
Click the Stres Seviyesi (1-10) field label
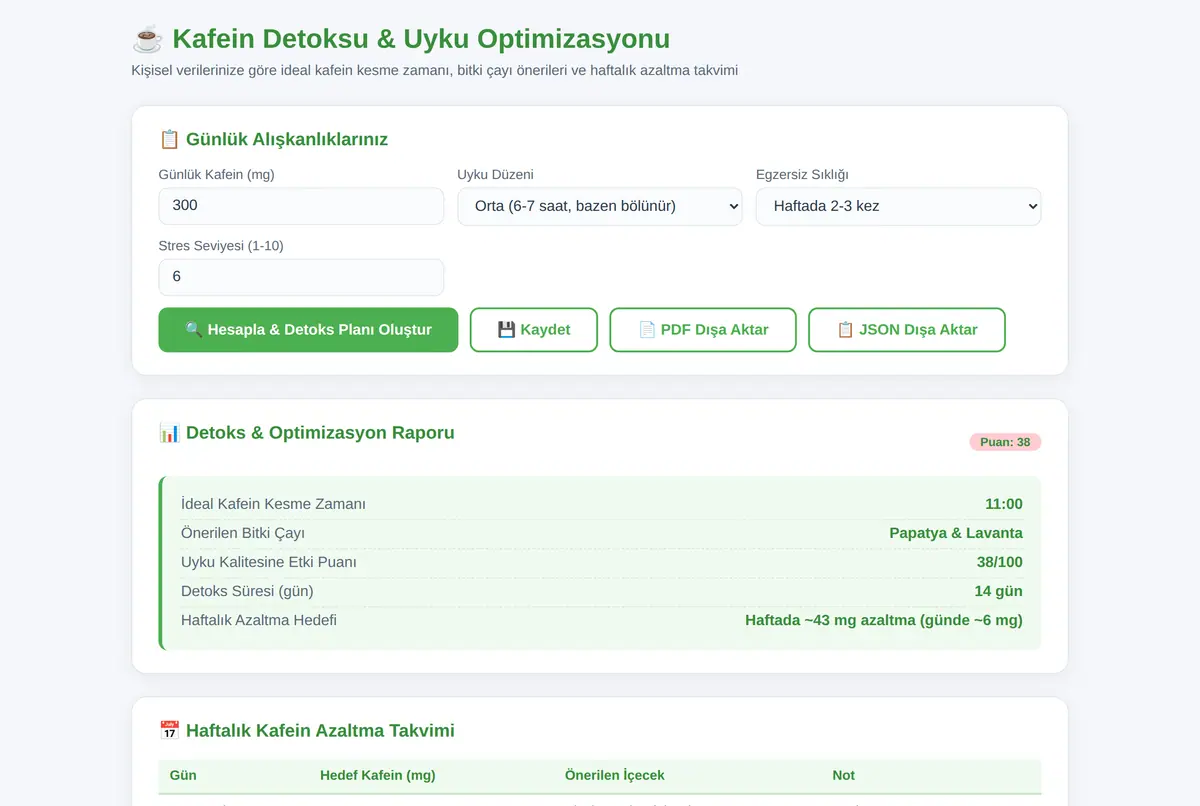221,245
